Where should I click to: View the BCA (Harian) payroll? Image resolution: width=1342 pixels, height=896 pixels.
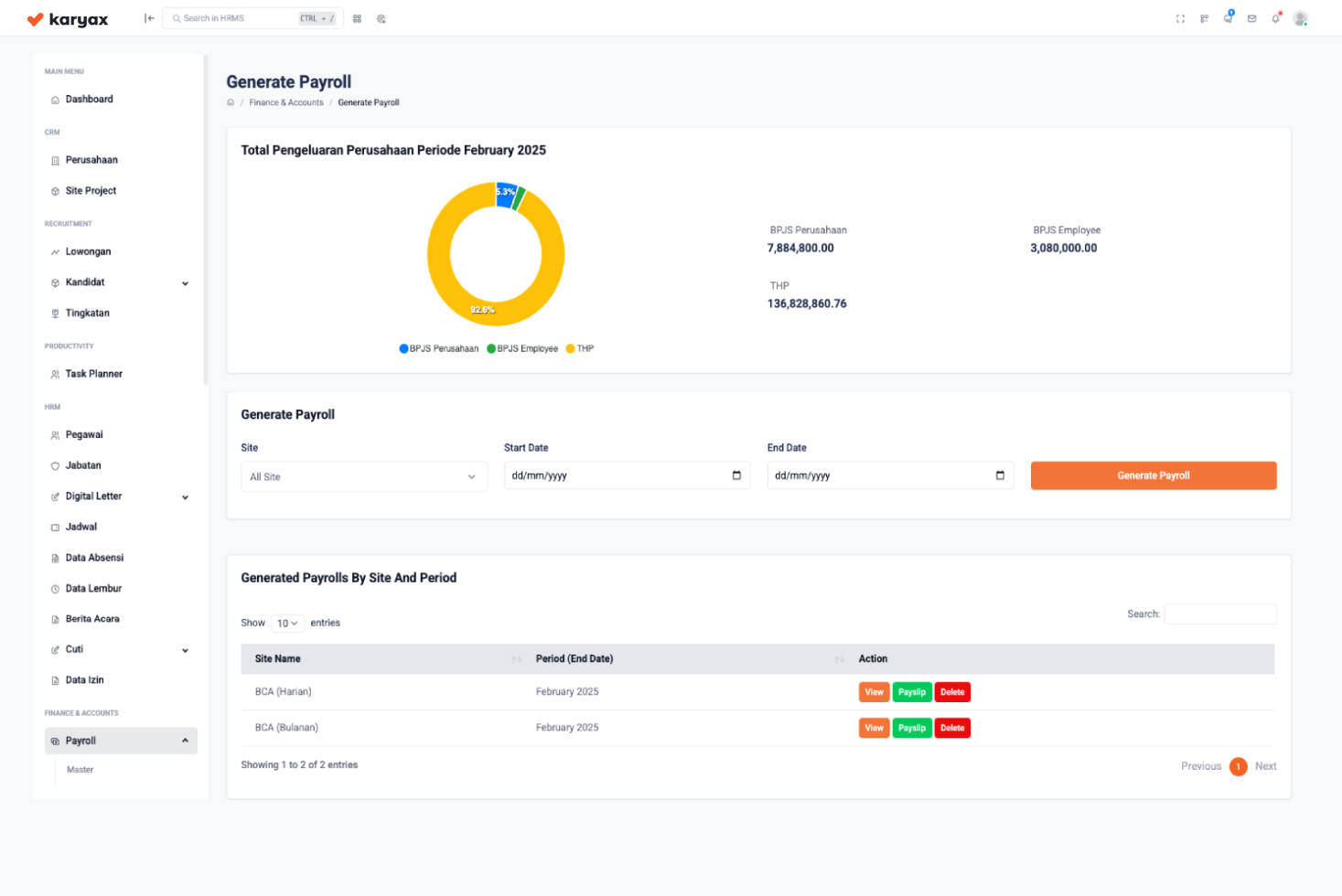click(x=874, y=692)
